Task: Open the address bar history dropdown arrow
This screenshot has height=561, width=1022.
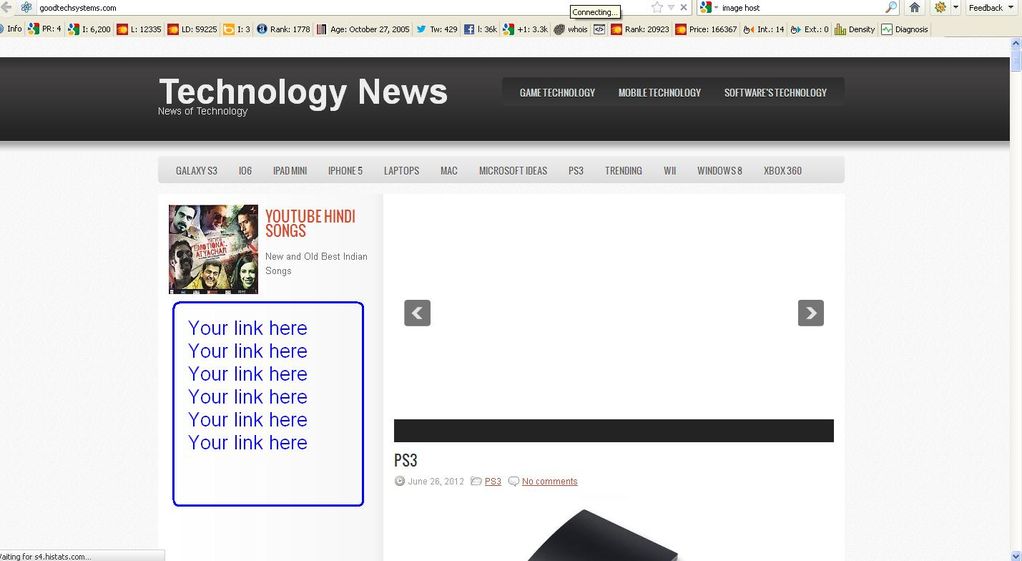Action: (671, 7)
